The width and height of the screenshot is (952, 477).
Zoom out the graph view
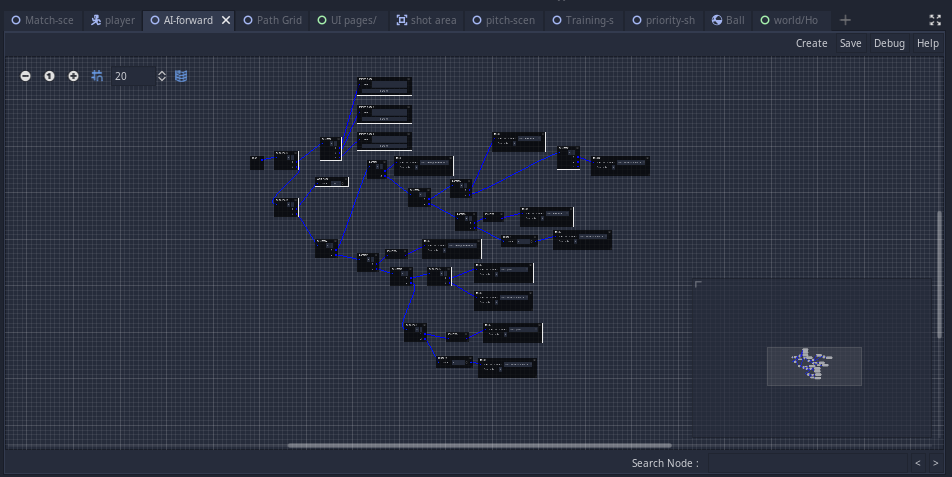tap(26, 76)
